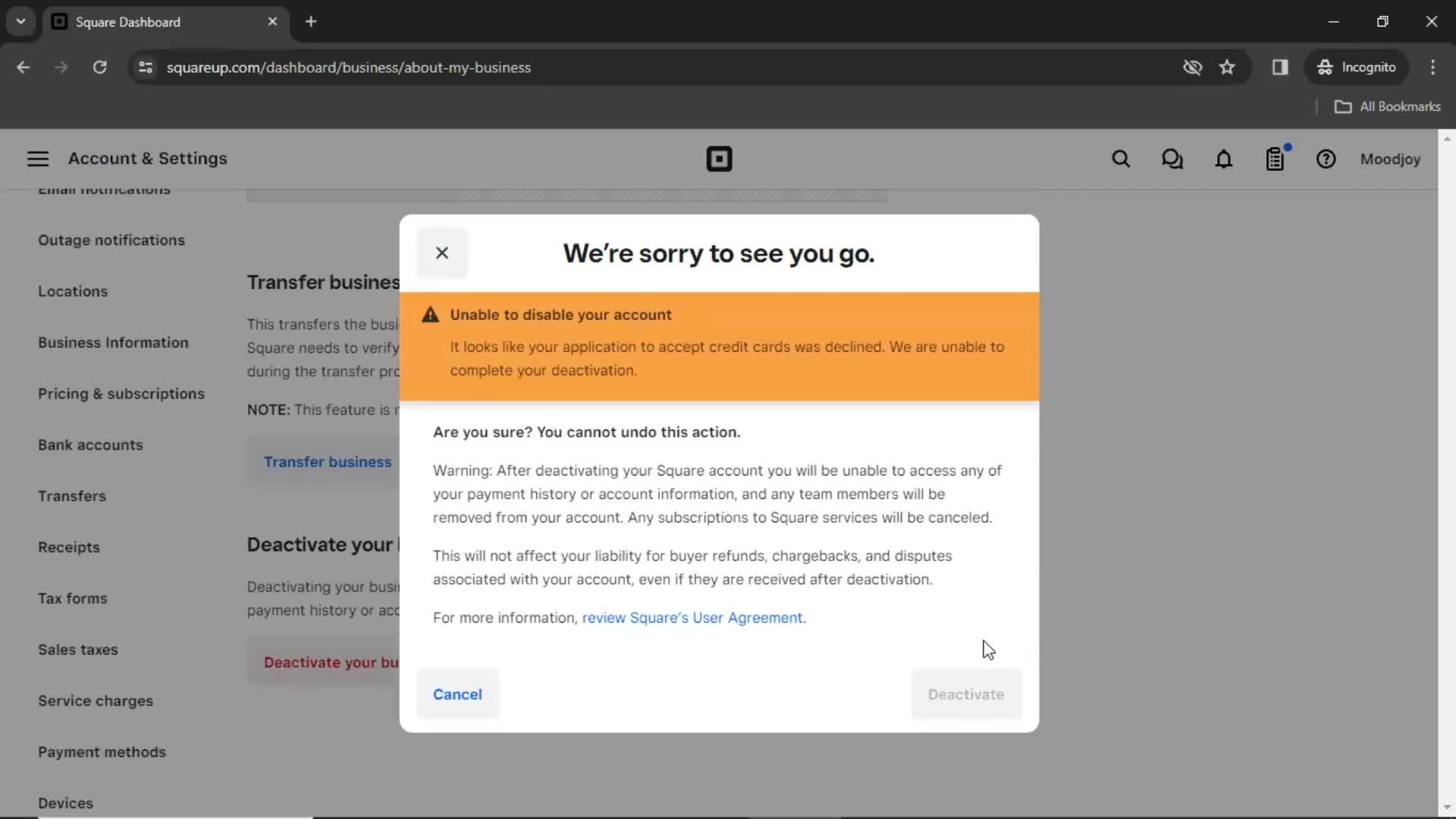Image resolution: width=1456 pixels, height=819 pixels.
Task: Open Service charges in sidebar
Action: (96, 701)
